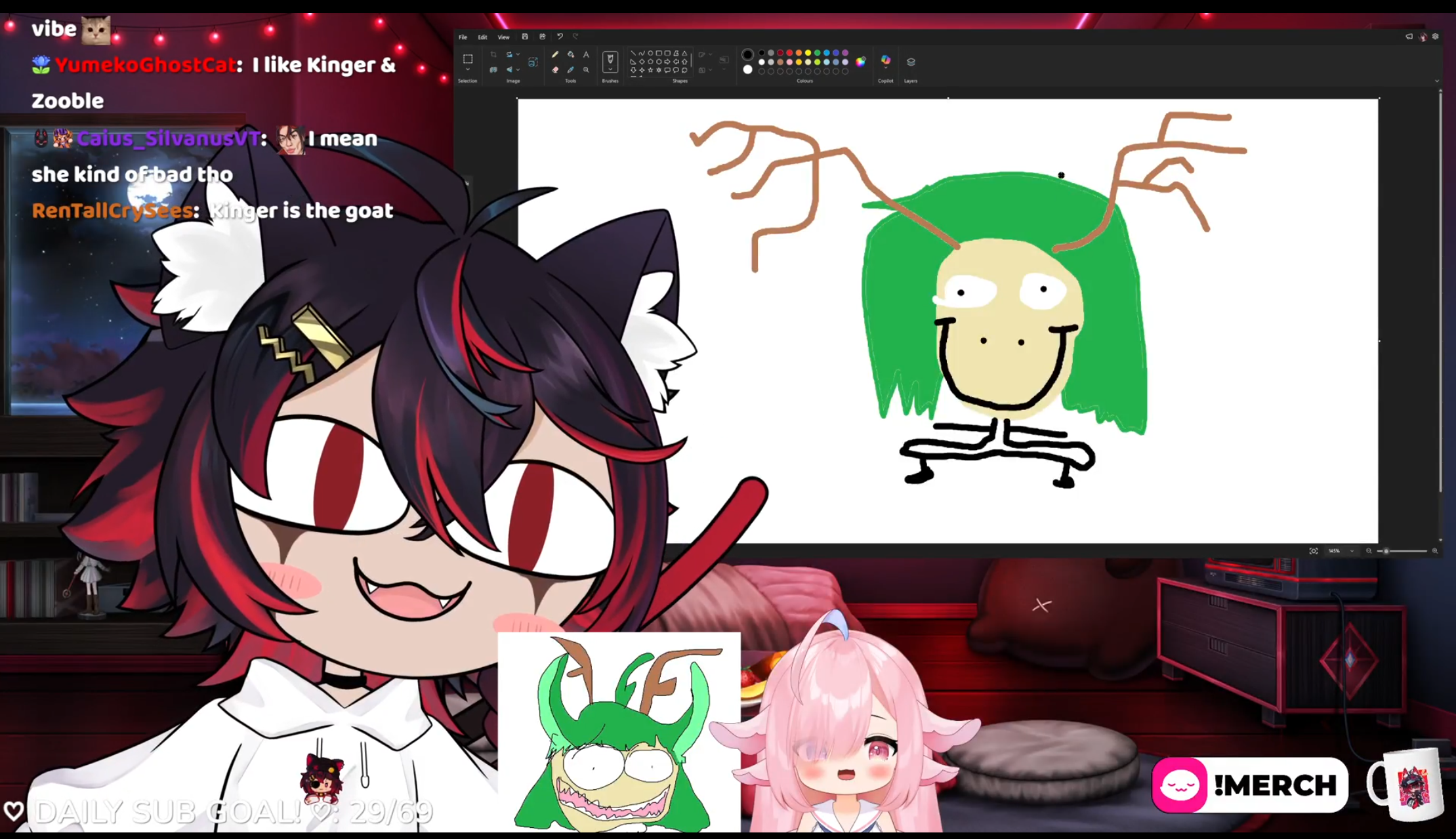The height and width of the screenshot is (839, 1456).
Task: Click the dragon reference picture thumbnail
Action: 619,732
